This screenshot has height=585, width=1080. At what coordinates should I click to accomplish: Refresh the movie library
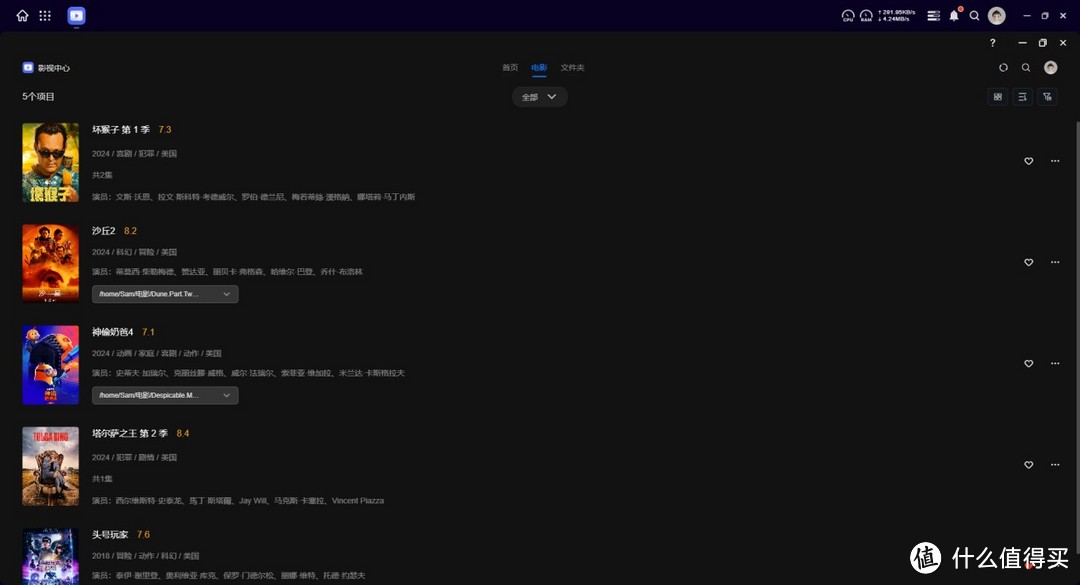click(x=1003, y=67)
